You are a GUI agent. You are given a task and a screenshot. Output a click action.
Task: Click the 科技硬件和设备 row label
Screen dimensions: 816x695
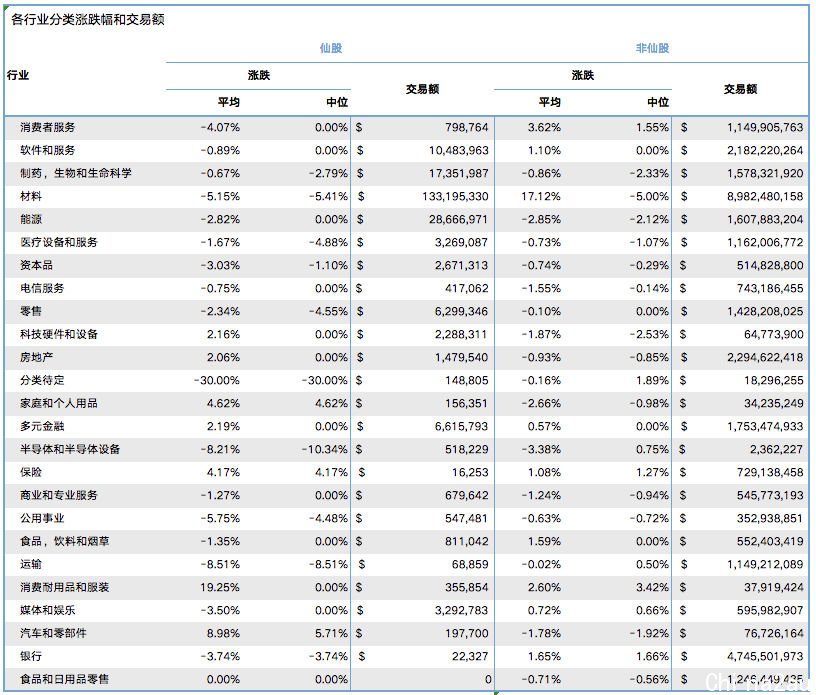point(59,334)
